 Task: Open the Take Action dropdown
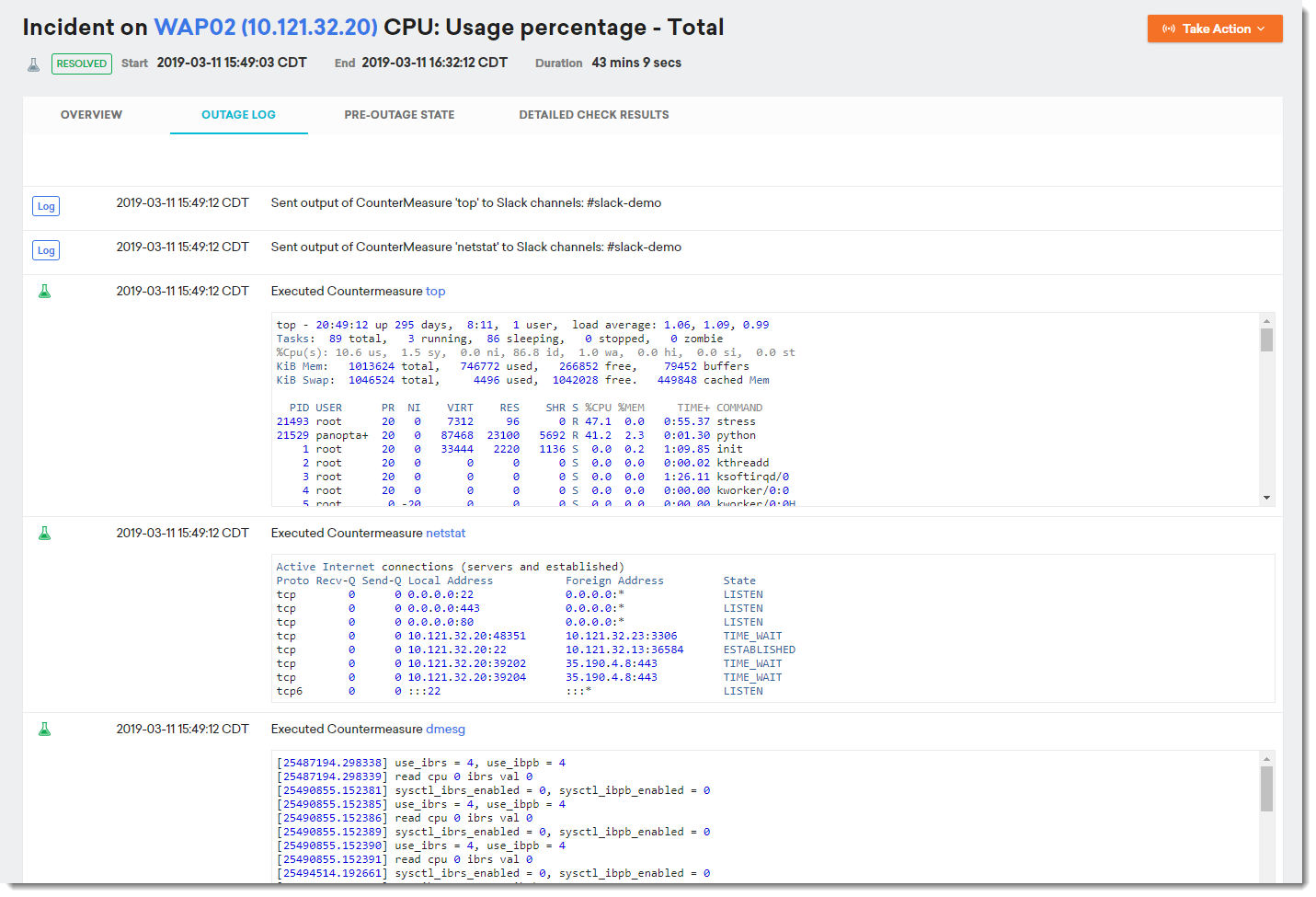(x=1215, y=29)
